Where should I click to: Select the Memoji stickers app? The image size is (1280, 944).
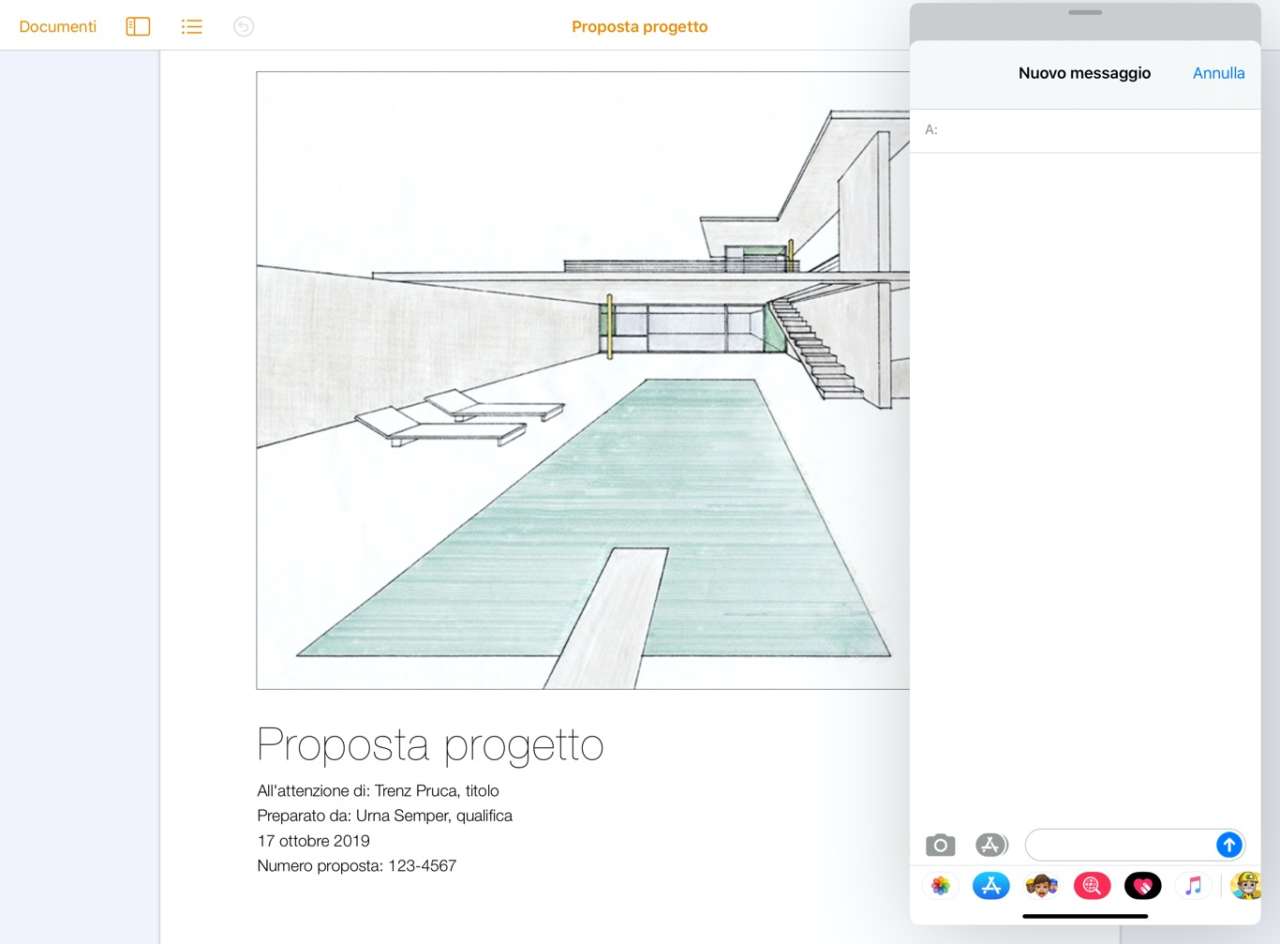coord(1041,886)
